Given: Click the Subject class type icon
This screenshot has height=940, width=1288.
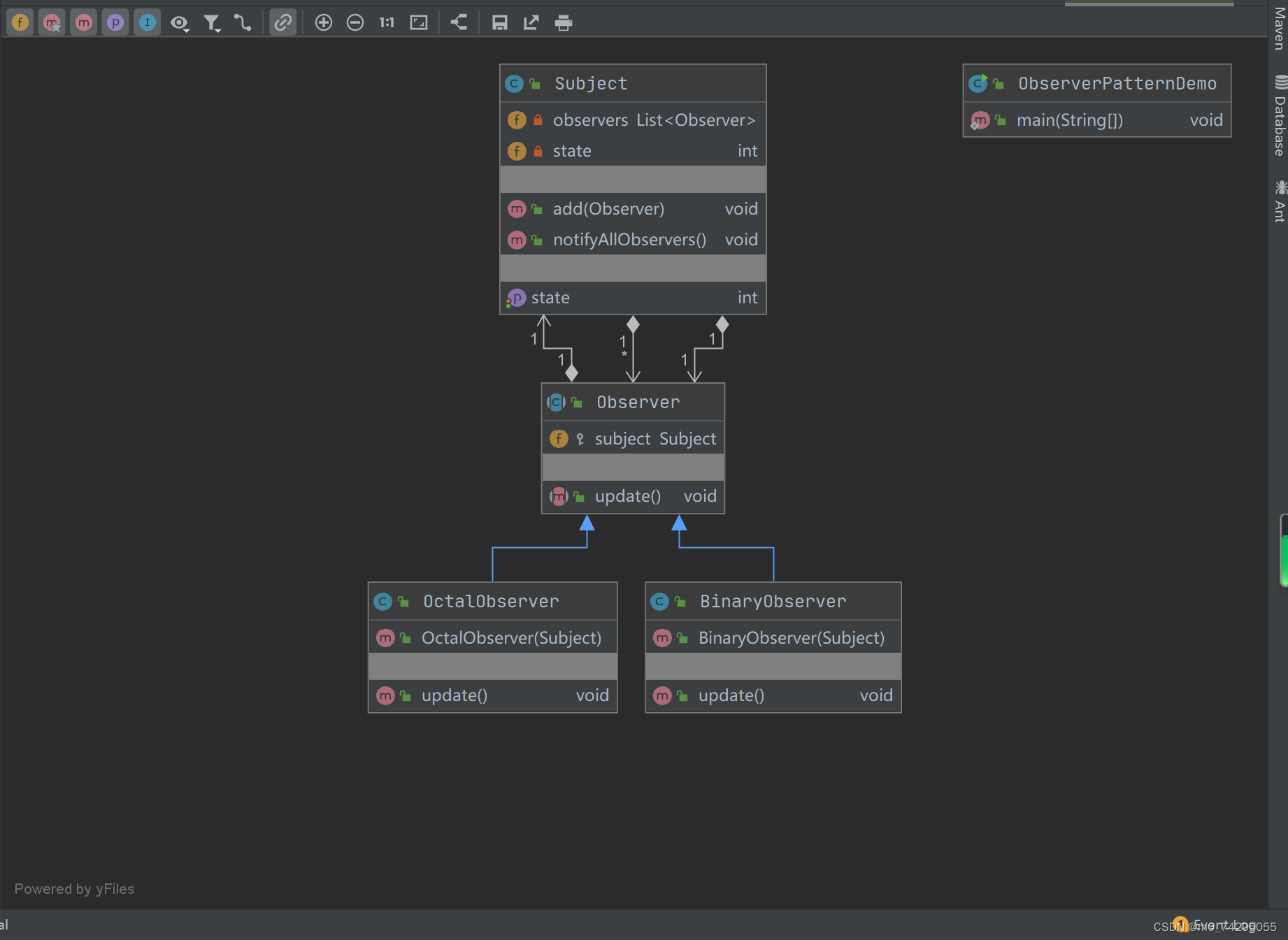Looking at the screenshot, I should (514, 84).
